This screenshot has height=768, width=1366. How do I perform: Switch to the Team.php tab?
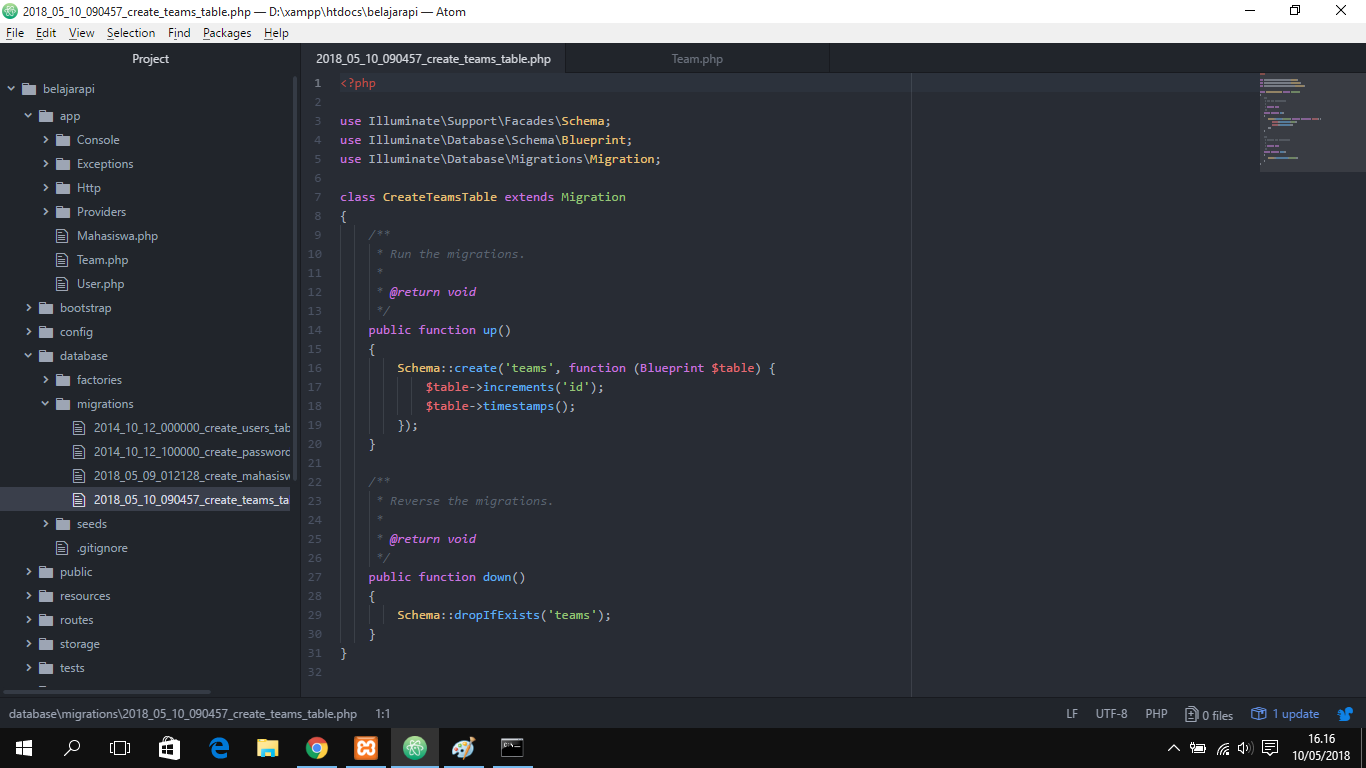click(x=697, y=58)
